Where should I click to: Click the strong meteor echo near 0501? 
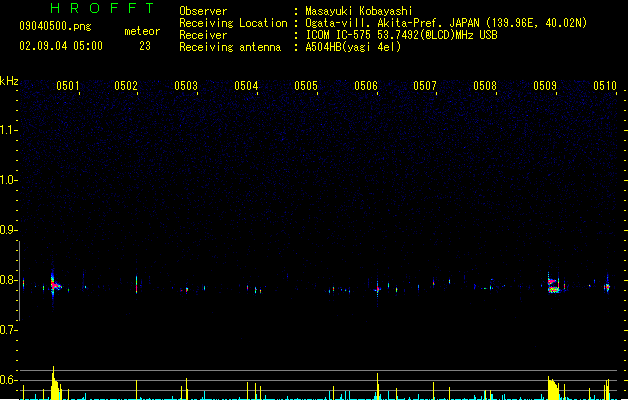tap(55, 284)
